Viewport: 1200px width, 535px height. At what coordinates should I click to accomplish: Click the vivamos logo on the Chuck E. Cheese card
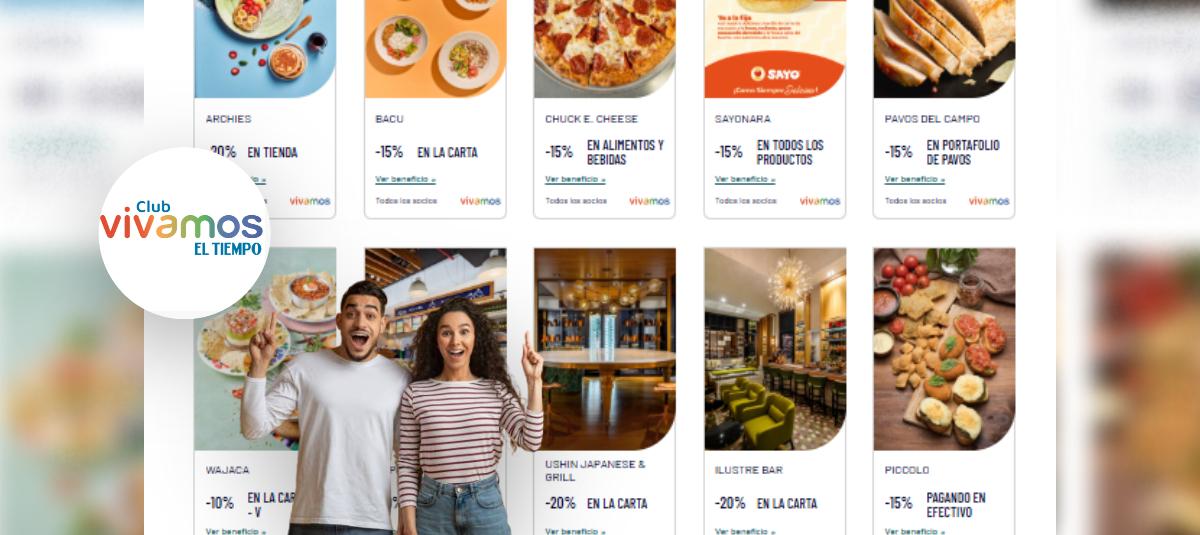point(650,200)
